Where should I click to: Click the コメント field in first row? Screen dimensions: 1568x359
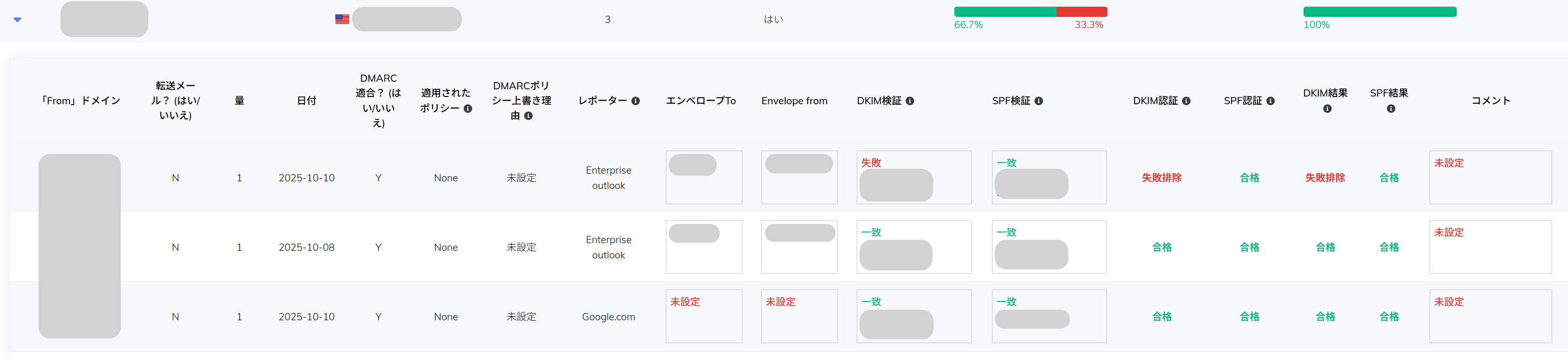[x=1490, y=177]
